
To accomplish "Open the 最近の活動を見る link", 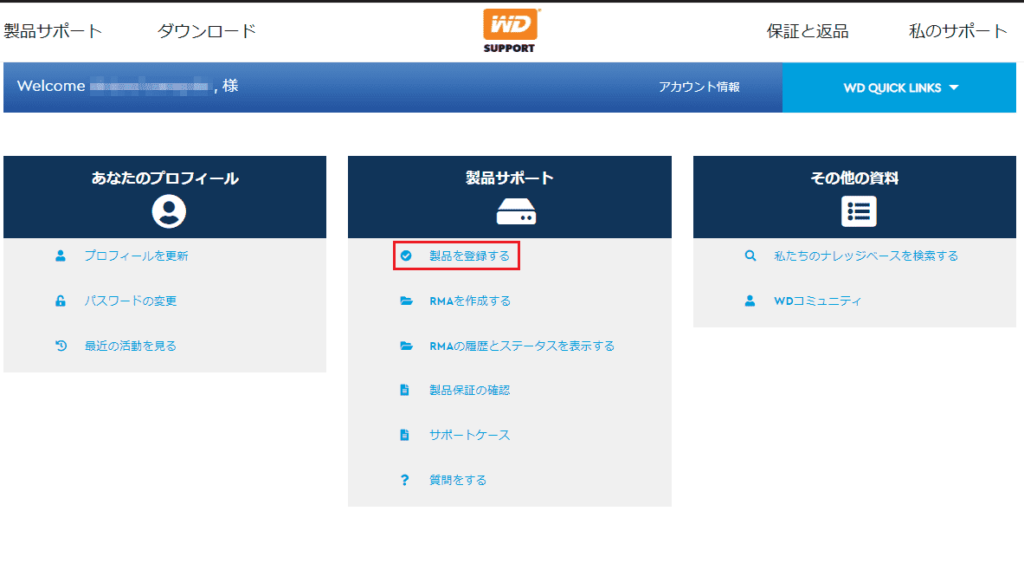I will [131, 346].
